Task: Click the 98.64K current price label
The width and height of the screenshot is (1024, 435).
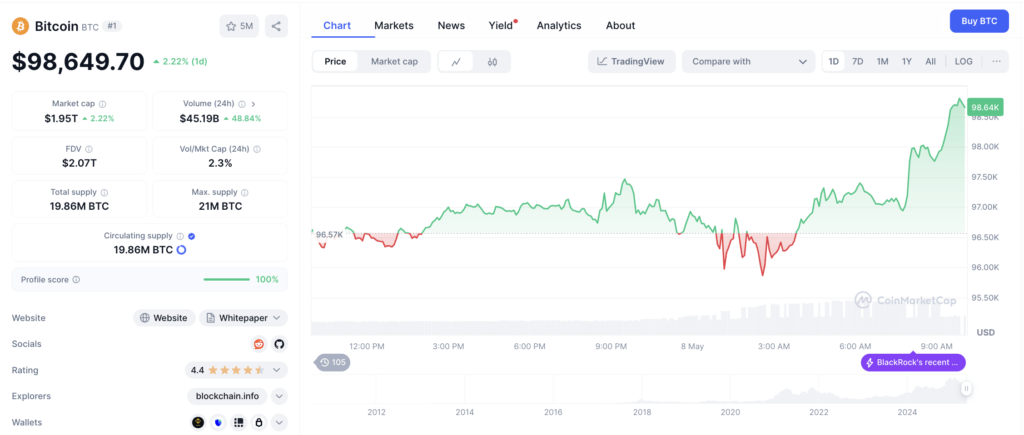Action: tap(985, 107)
